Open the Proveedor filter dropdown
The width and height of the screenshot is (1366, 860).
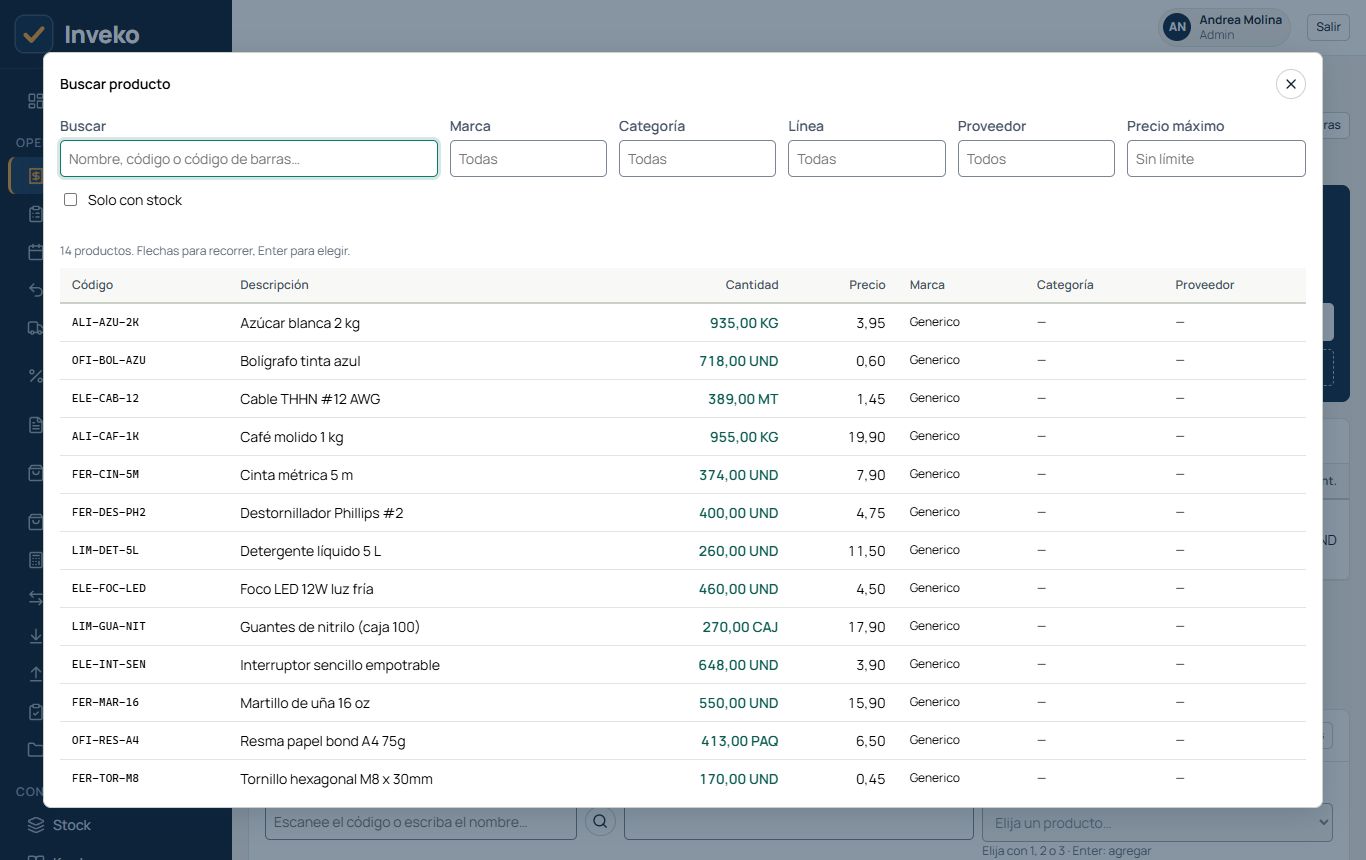coord(1036,159)
